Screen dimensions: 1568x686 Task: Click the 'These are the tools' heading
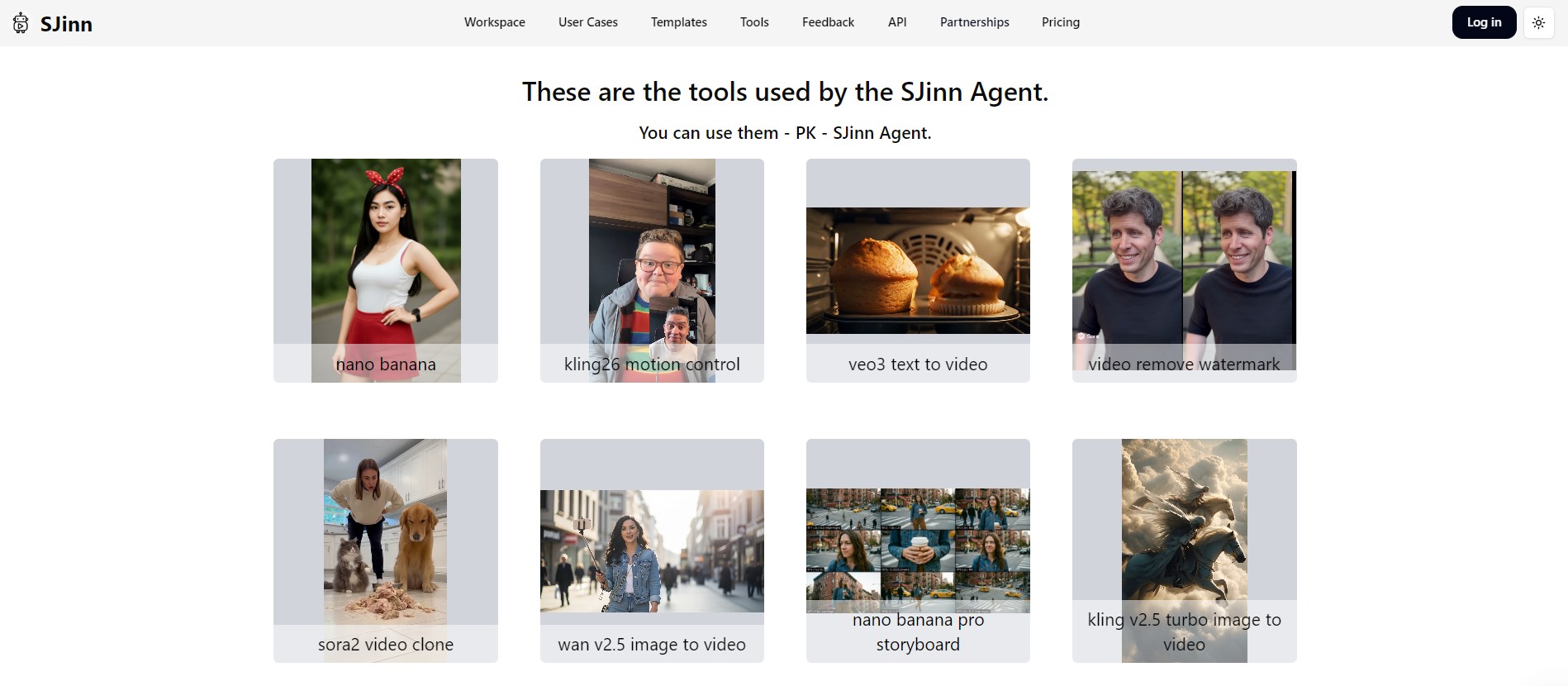pyautogui.click(x=785, y=92)
